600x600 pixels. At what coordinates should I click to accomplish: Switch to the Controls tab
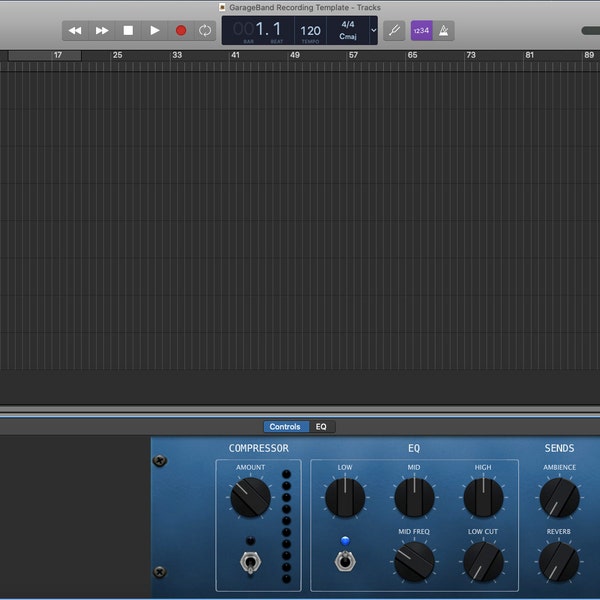click(285, 427)
